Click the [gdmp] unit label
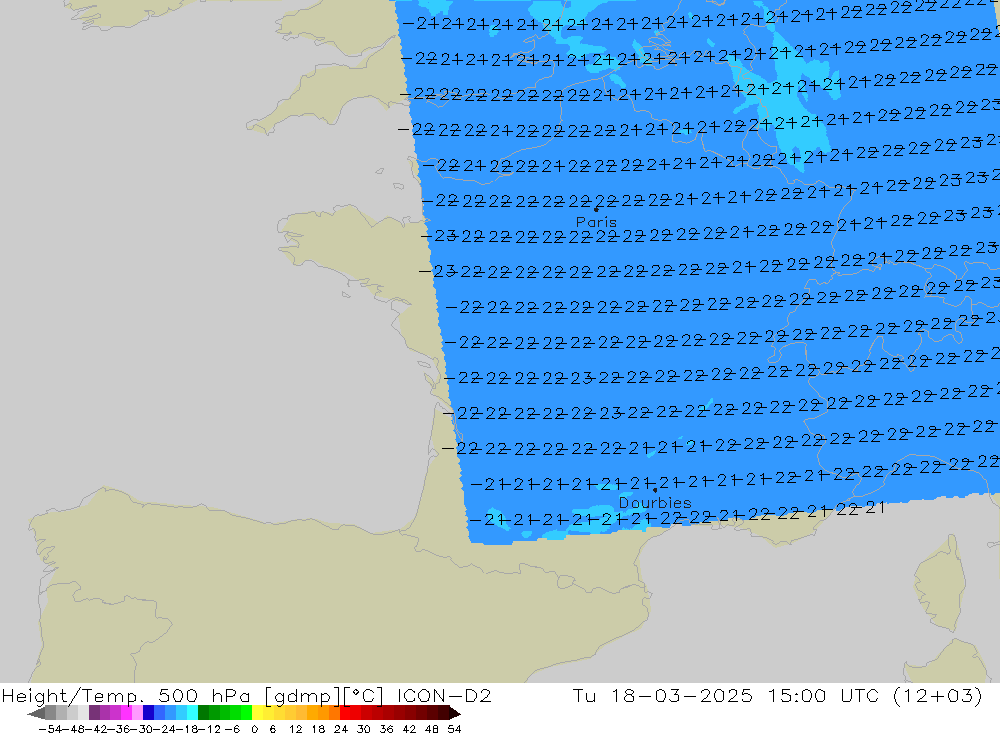 pos(301,696)
